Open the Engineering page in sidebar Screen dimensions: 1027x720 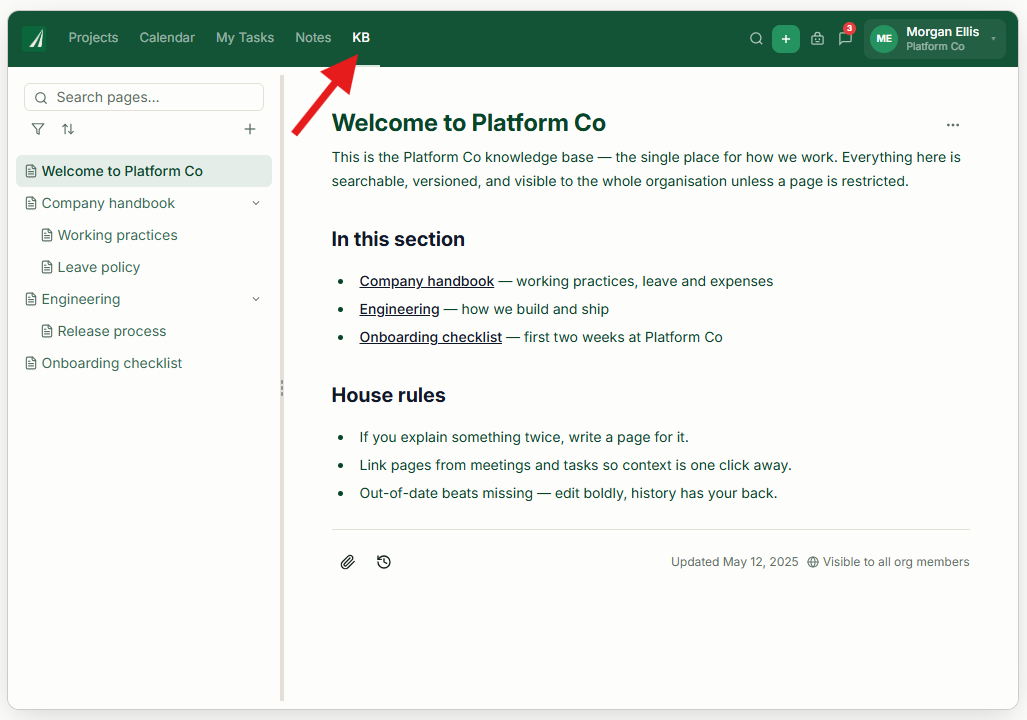pos(143,299)
